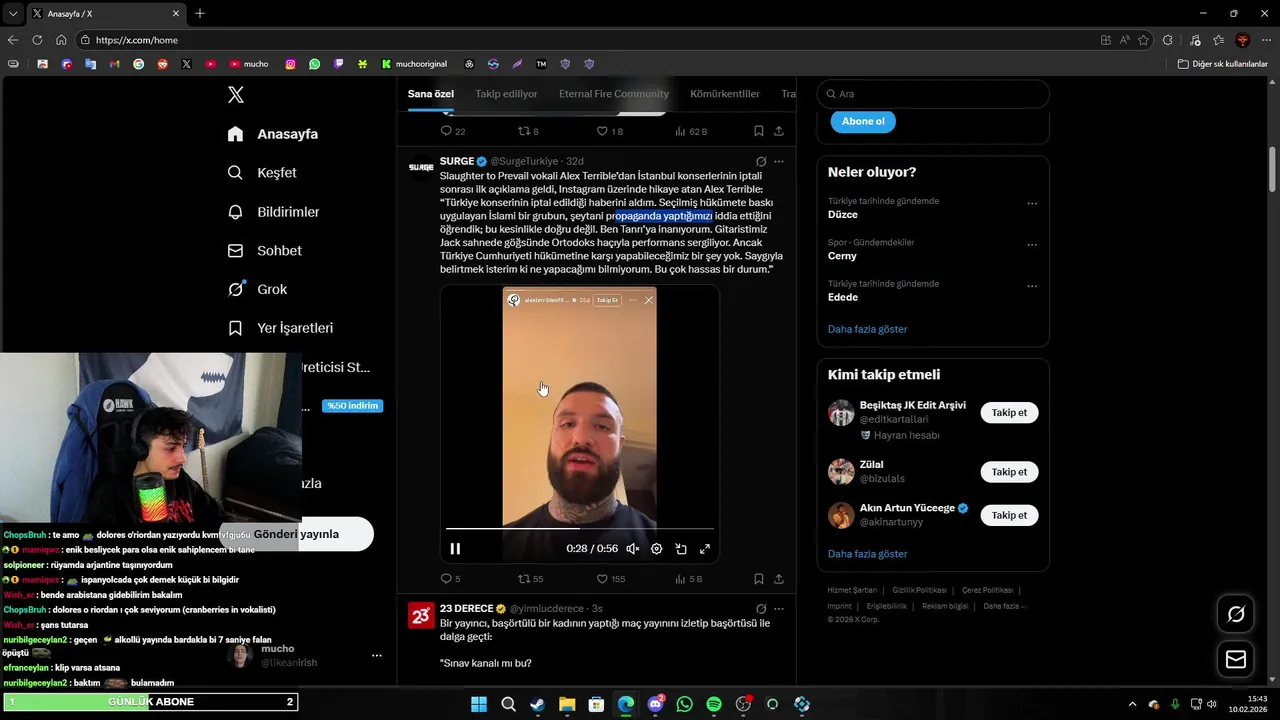Click the X logo above the sidebar
Screen dimensions: 1280x720
pyautogui.click(x=236, y=95)
